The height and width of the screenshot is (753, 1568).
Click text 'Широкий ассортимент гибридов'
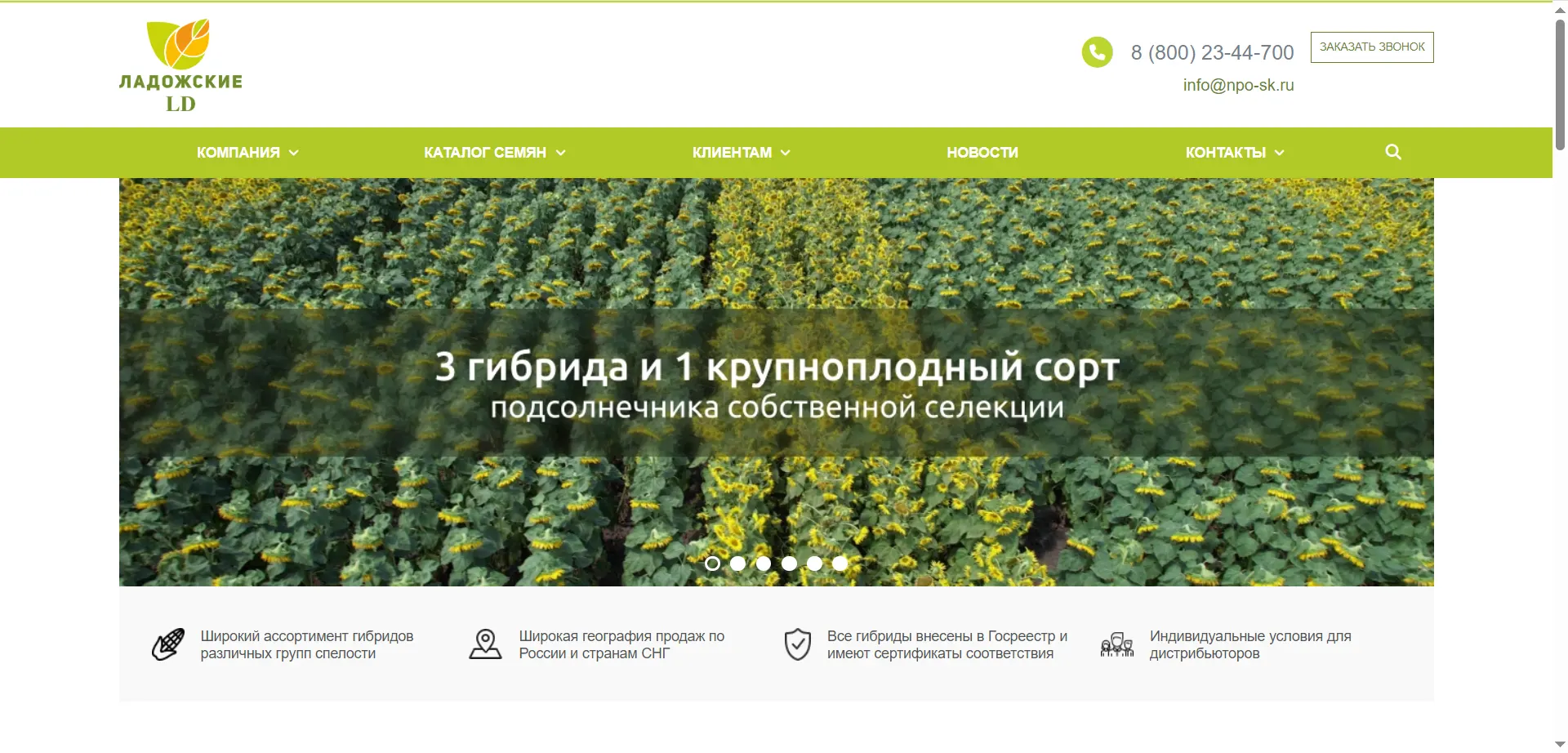click(307, 636)
